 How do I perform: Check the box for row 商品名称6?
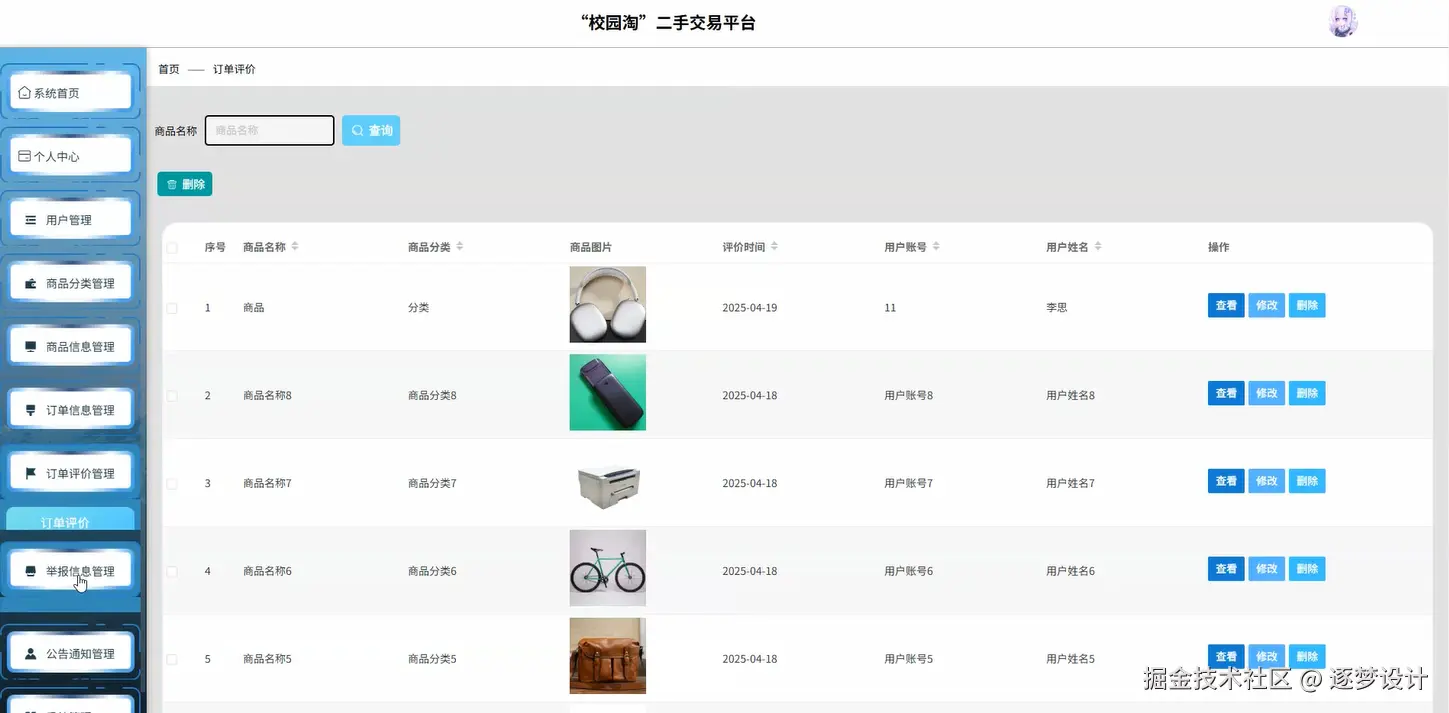click(172, 572)
